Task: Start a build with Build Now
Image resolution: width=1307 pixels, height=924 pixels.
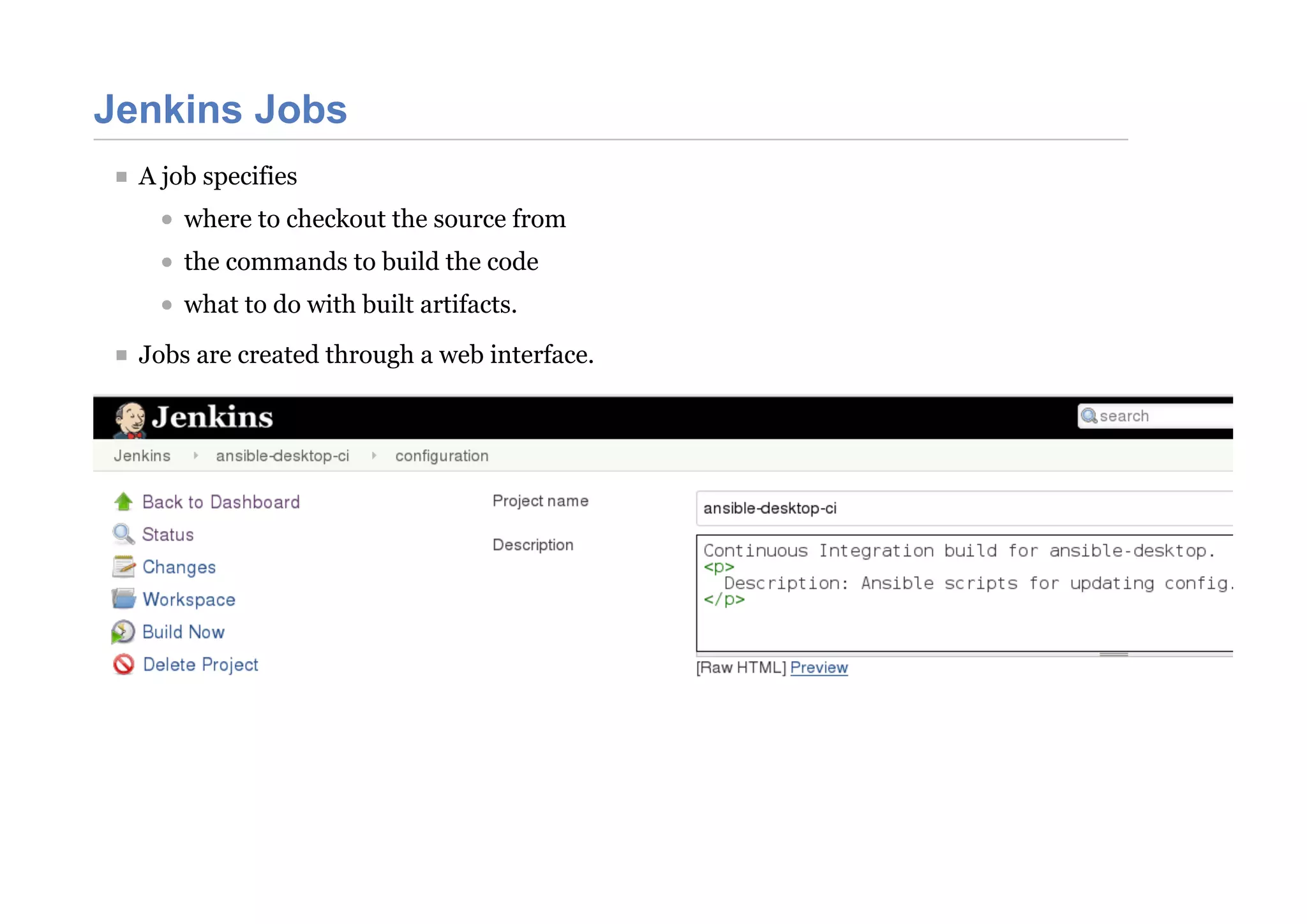Action: [x=183, y=632]
